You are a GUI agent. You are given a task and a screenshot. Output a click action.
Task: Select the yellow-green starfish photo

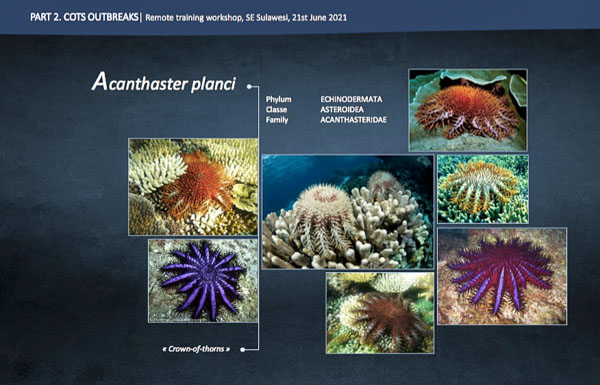point(483,189)
